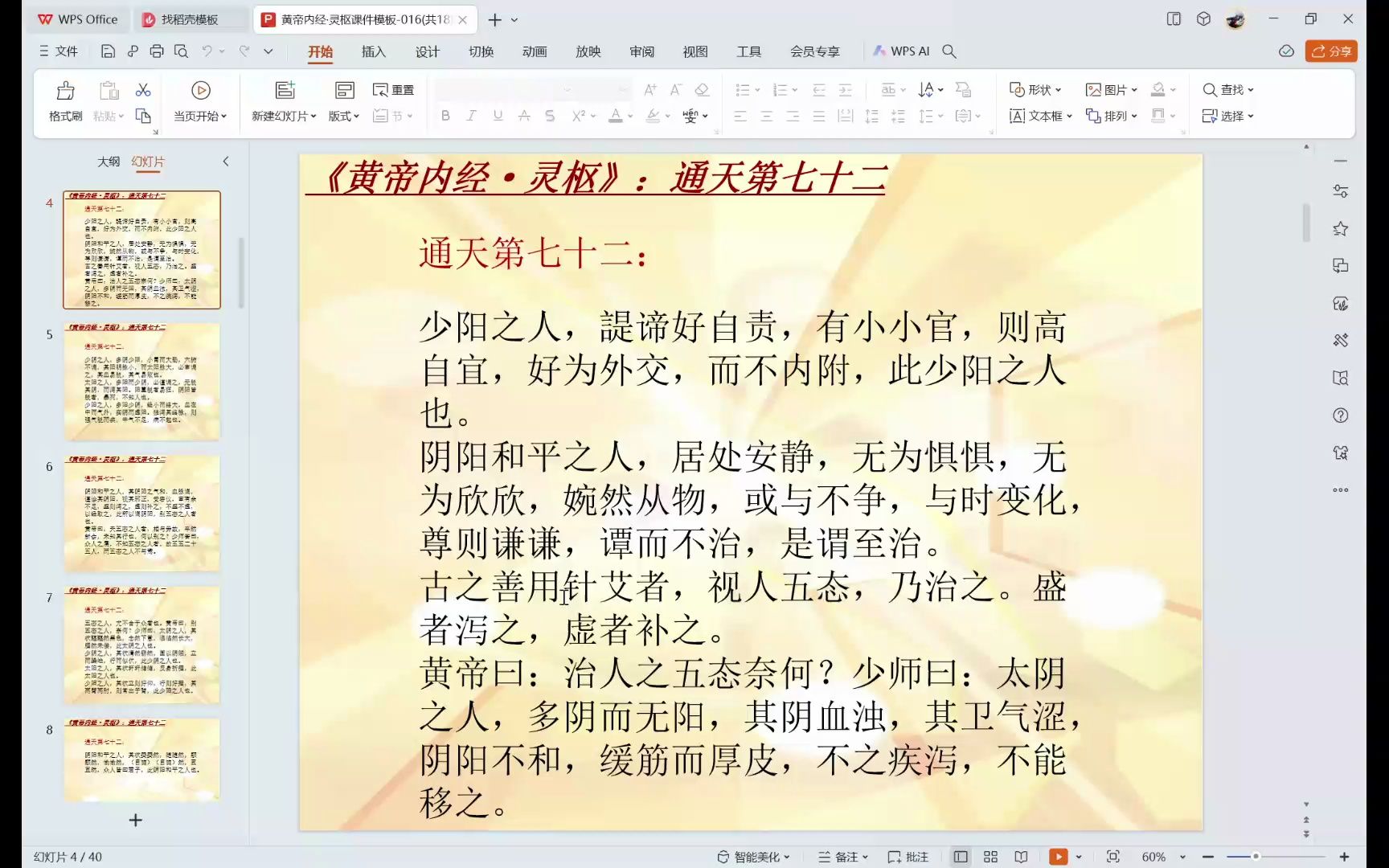
Task: Open Arrange (排列) dropdown
Action: click(x=1112, y=116)
